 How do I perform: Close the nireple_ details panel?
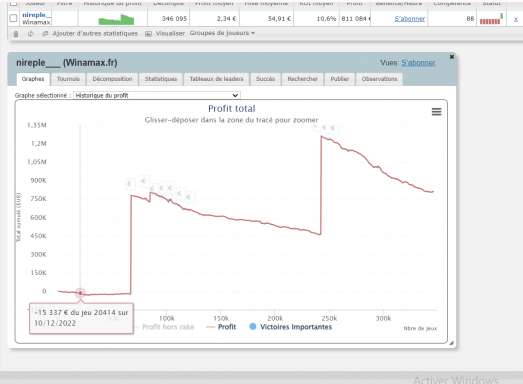pyautogui.click(x=452, y=57)
